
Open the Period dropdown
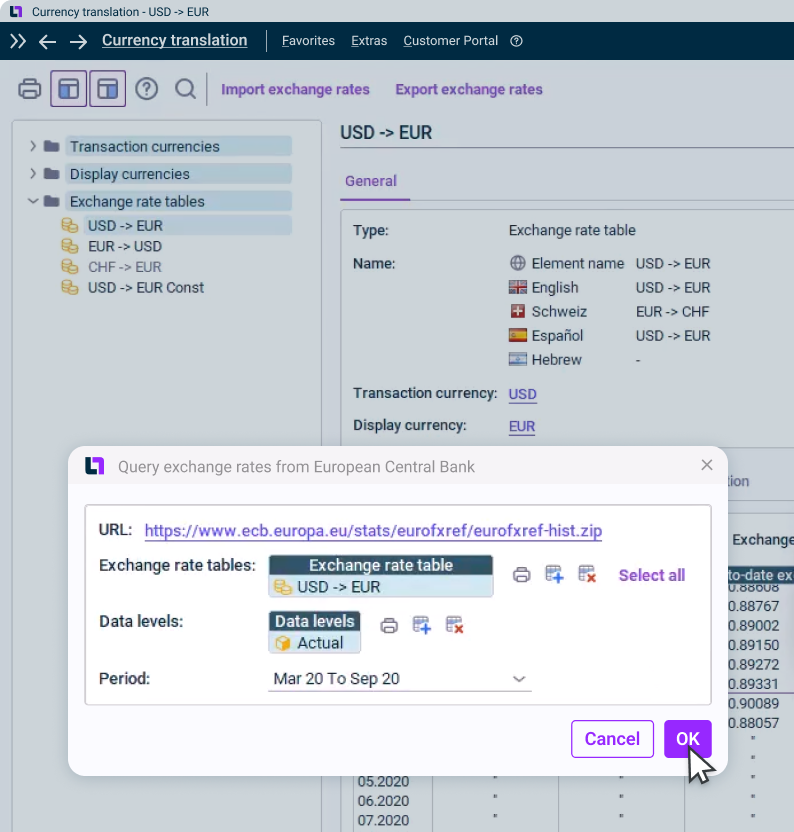point(519,679)
